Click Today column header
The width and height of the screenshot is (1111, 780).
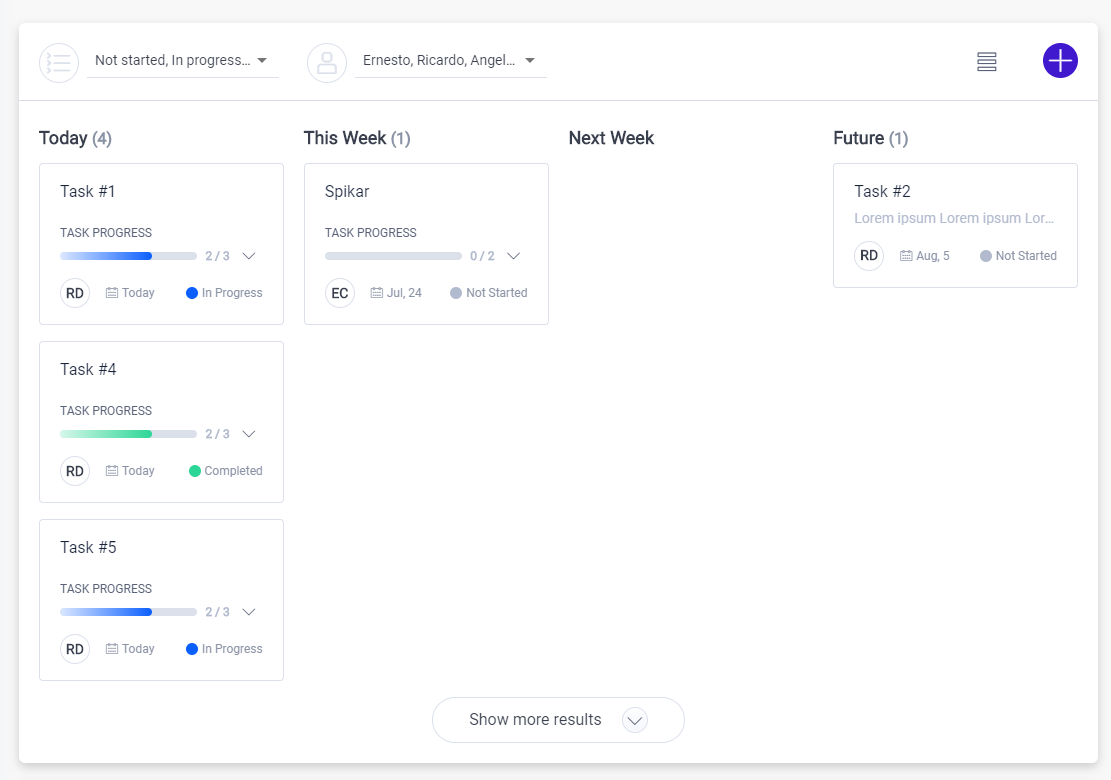coord(75,138)
